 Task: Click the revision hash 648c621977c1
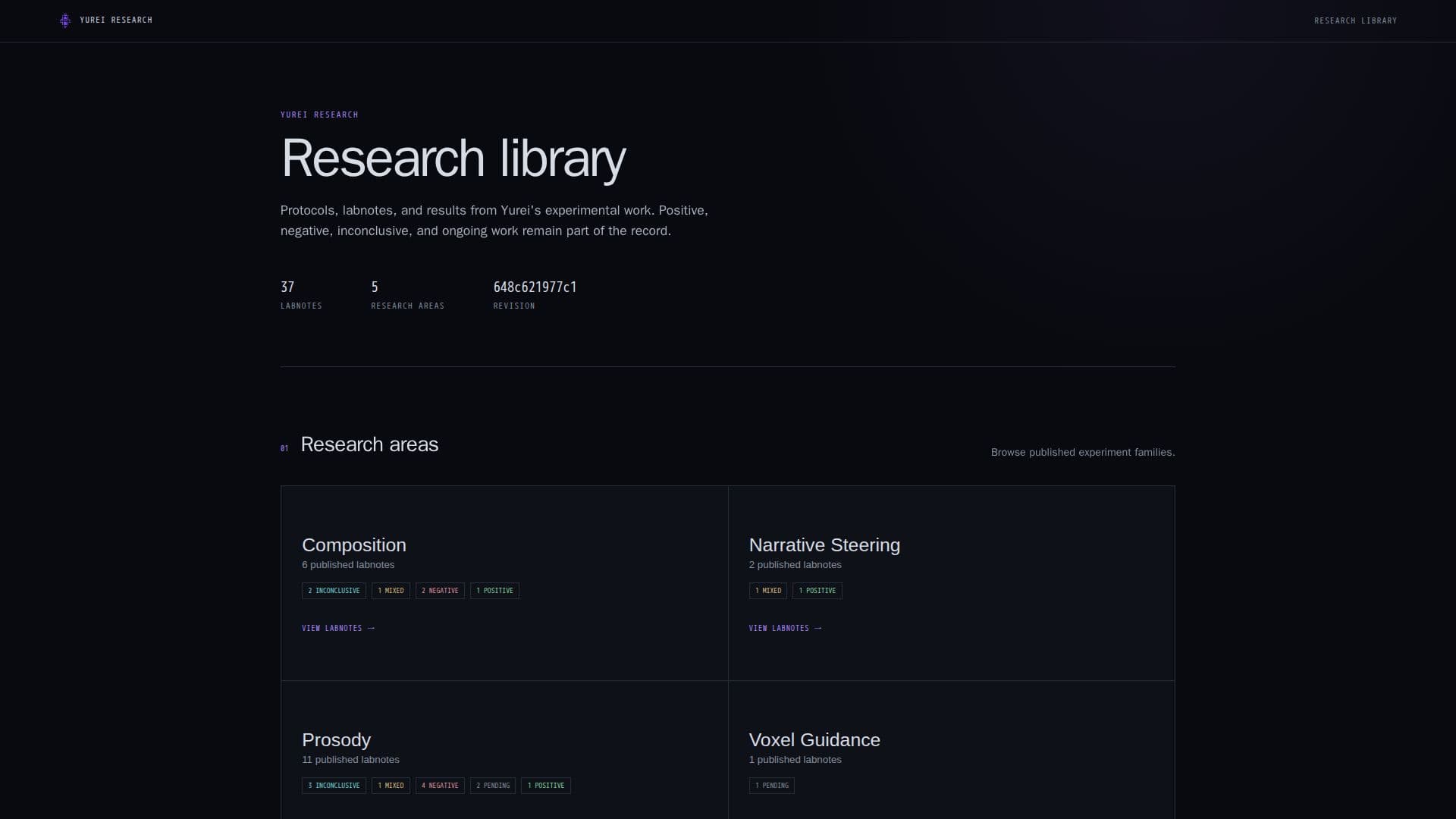pyautogui.click(x=535, y=287)
